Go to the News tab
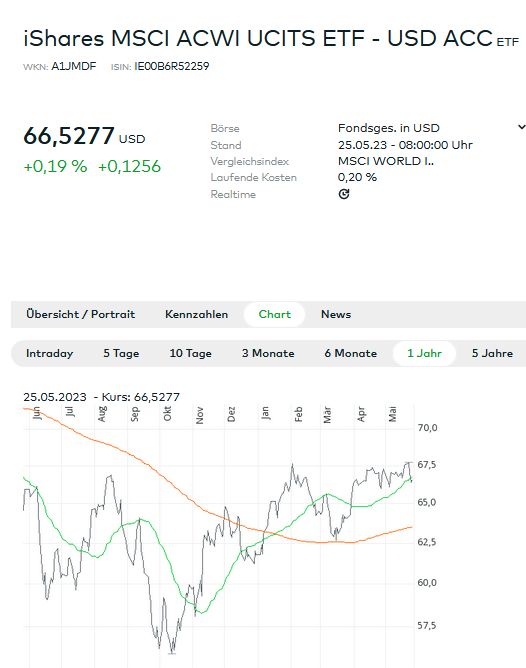Screen dimensions: 526x668 [336, 314]
